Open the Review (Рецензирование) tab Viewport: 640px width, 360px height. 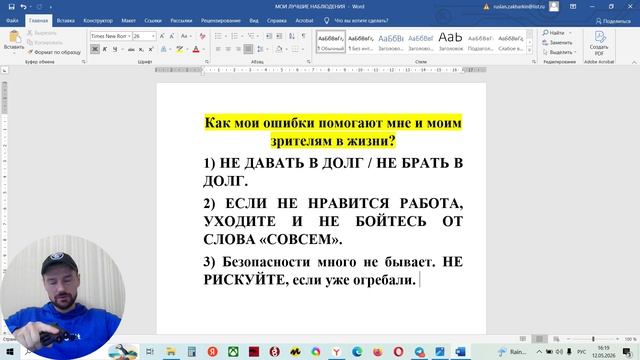coord(220,20)
